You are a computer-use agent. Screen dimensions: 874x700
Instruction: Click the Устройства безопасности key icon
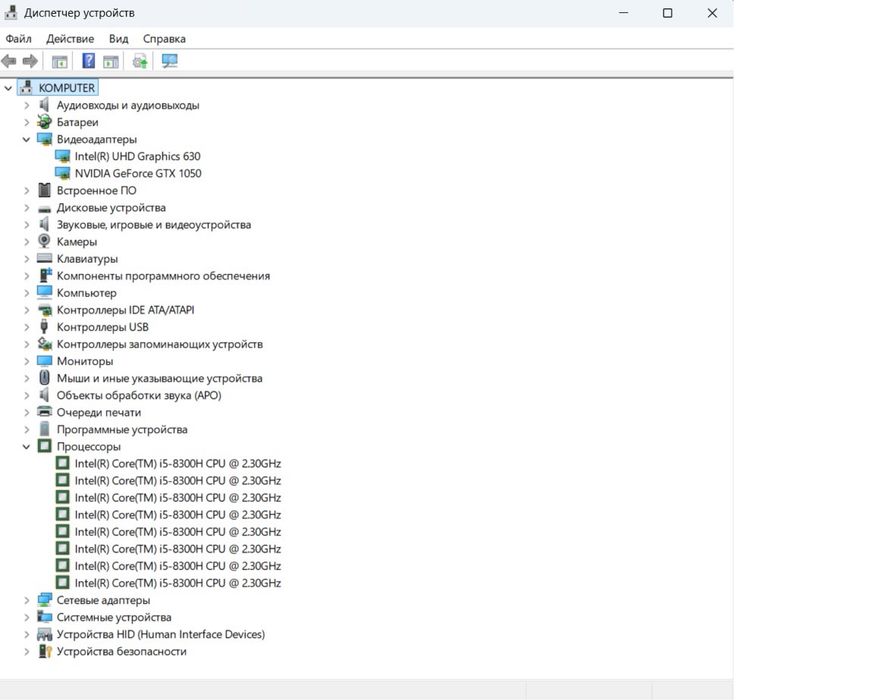click(x=44, y=651)
